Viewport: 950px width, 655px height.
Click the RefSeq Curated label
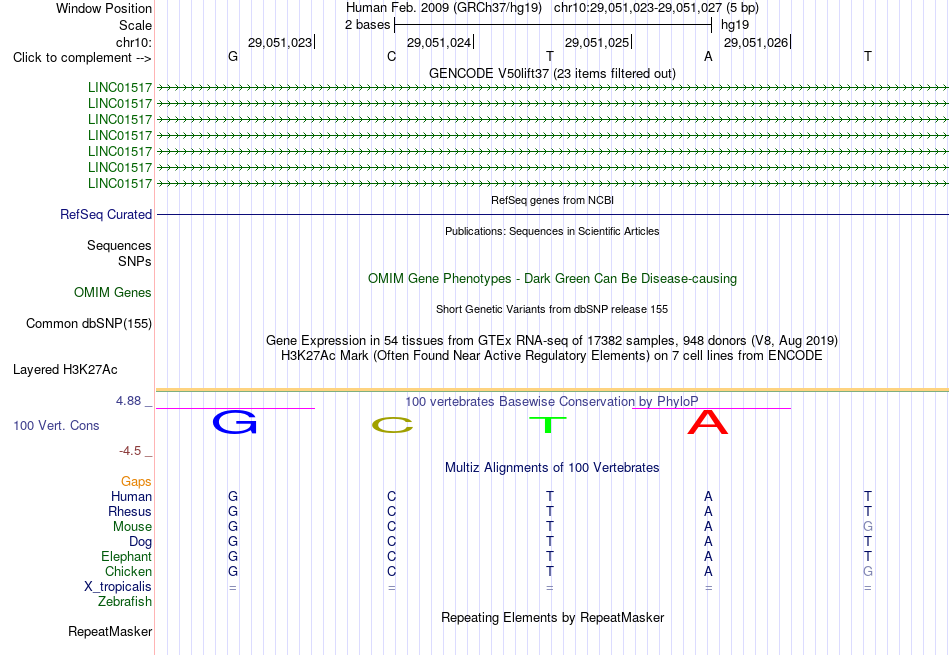pyautogui.click(x=106, y=214)
